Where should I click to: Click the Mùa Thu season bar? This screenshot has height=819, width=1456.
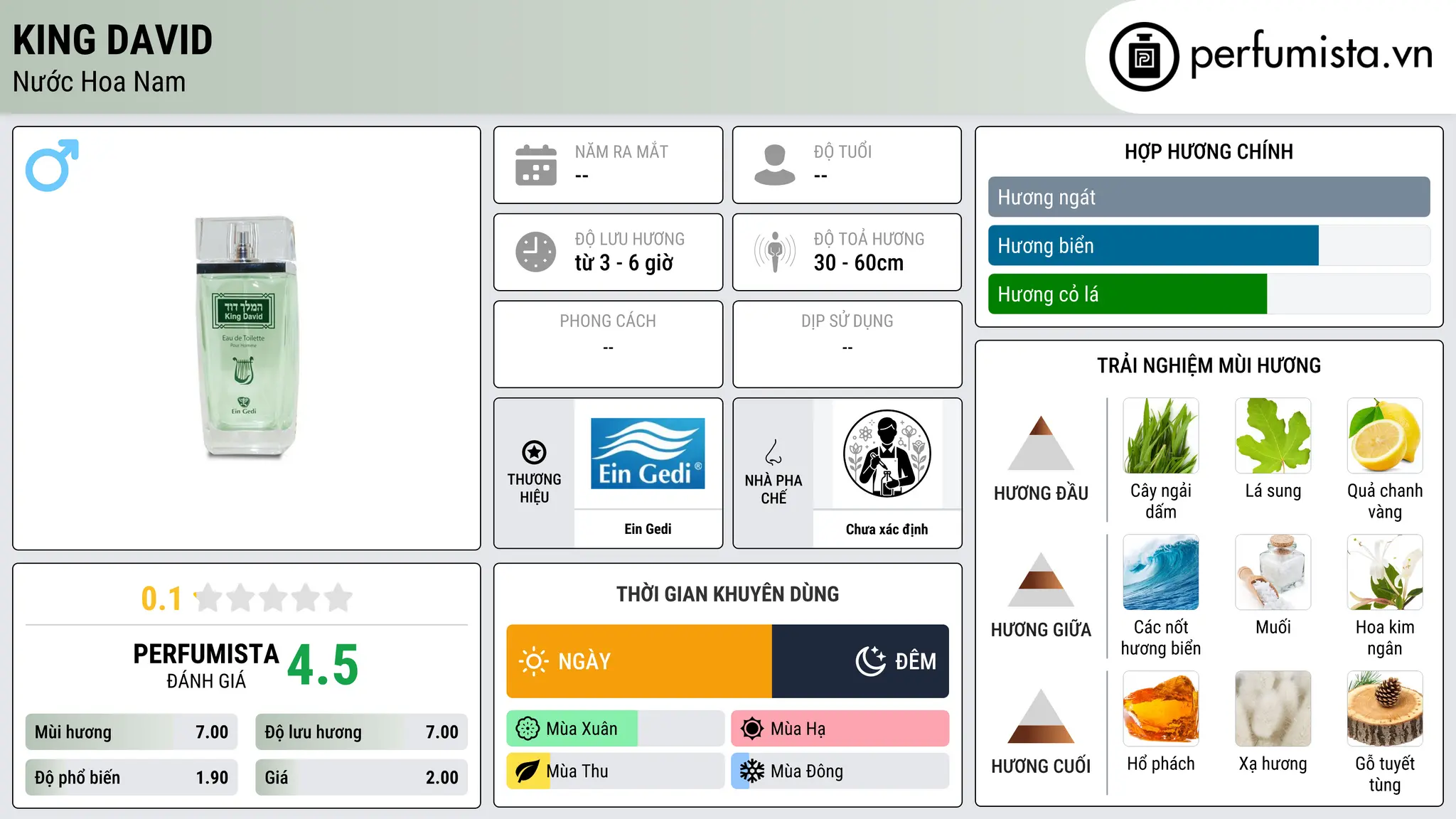pos(615,771)
